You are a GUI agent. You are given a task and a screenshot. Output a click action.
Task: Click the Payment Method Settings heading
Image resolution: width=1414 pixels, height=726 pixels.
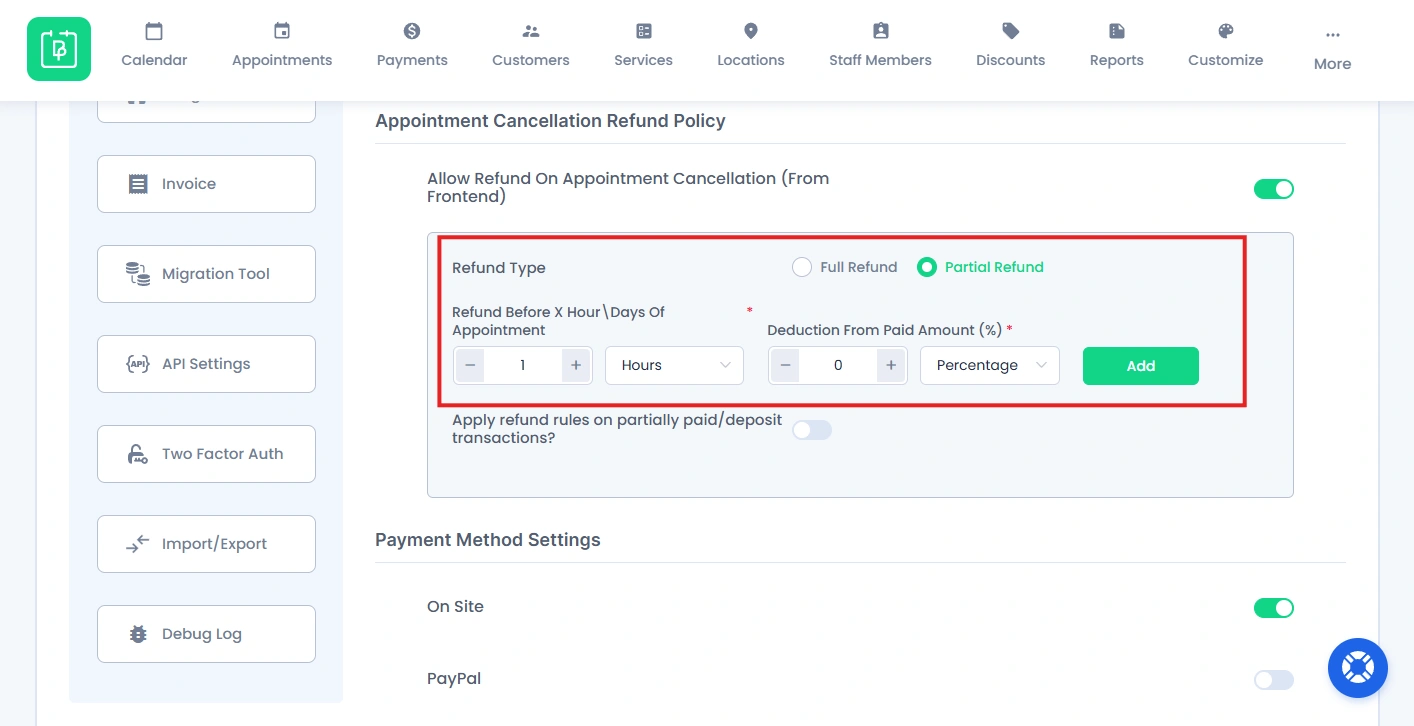tap(488, 540)
